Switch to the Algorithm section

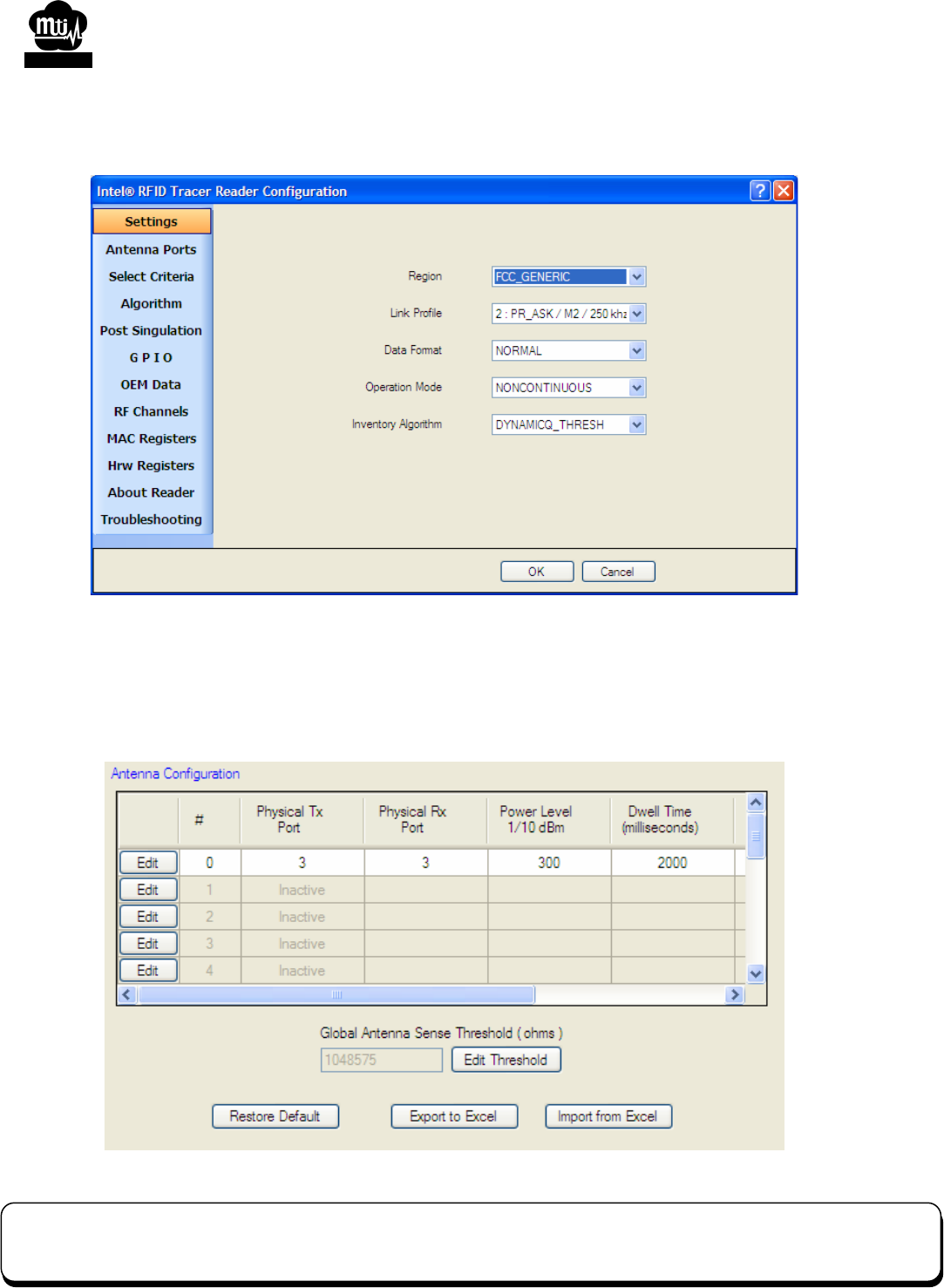coord(152,303)
